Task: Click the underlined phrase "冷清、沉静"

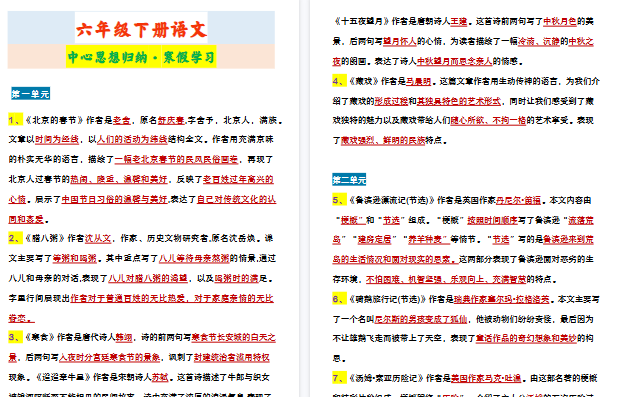Action: (539, 41)
